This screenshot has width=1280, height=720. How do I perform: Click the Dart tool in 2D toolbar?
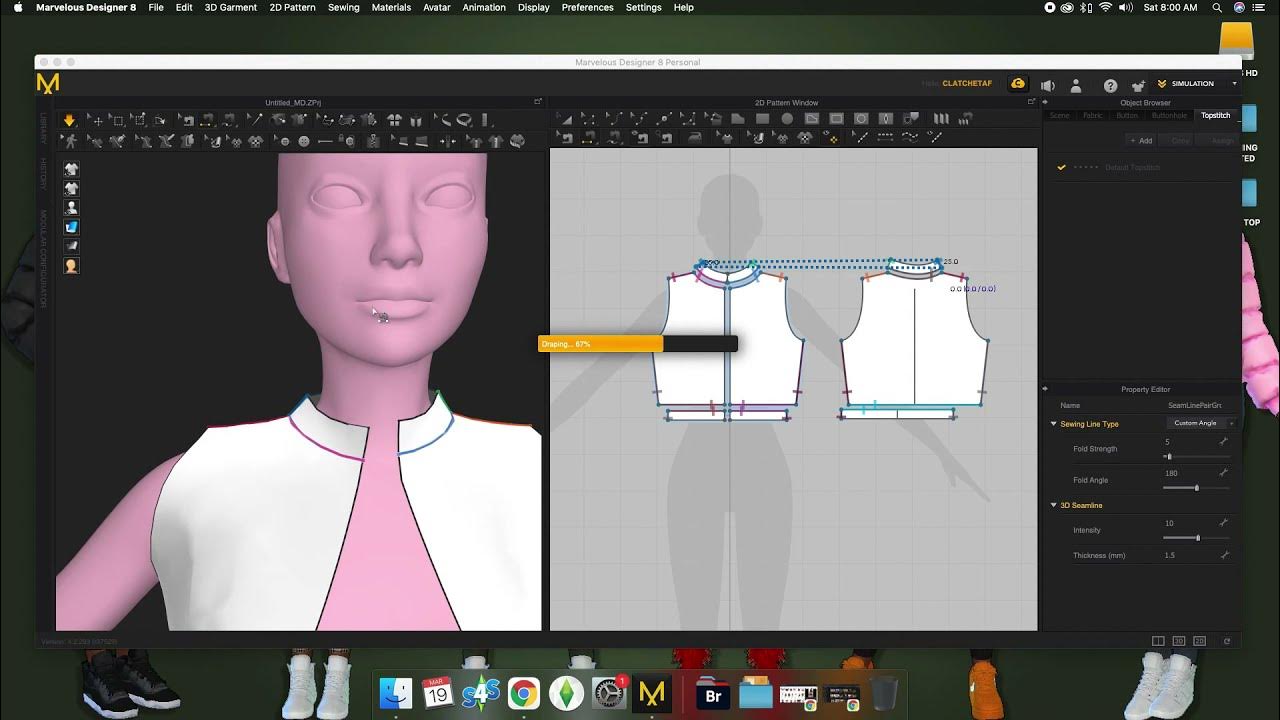click(885, 119)
